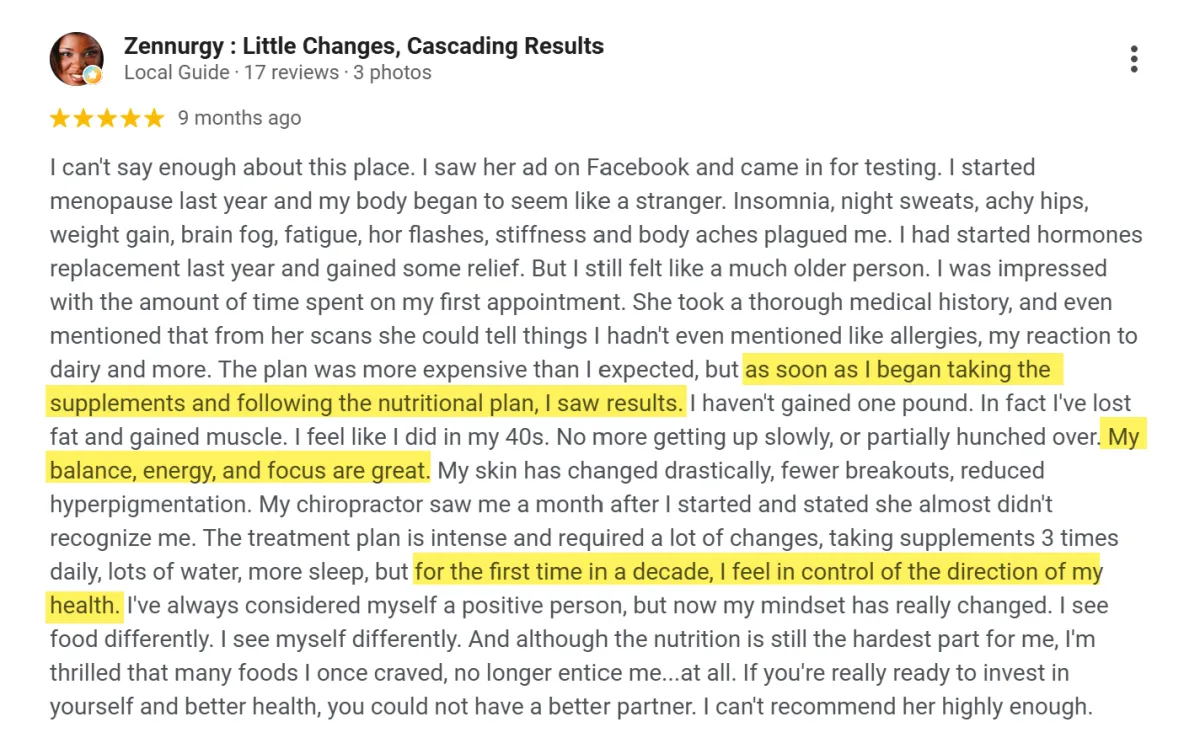Click the second gold rating star
Screen dimensions: 1200x738
coord(83,118)
